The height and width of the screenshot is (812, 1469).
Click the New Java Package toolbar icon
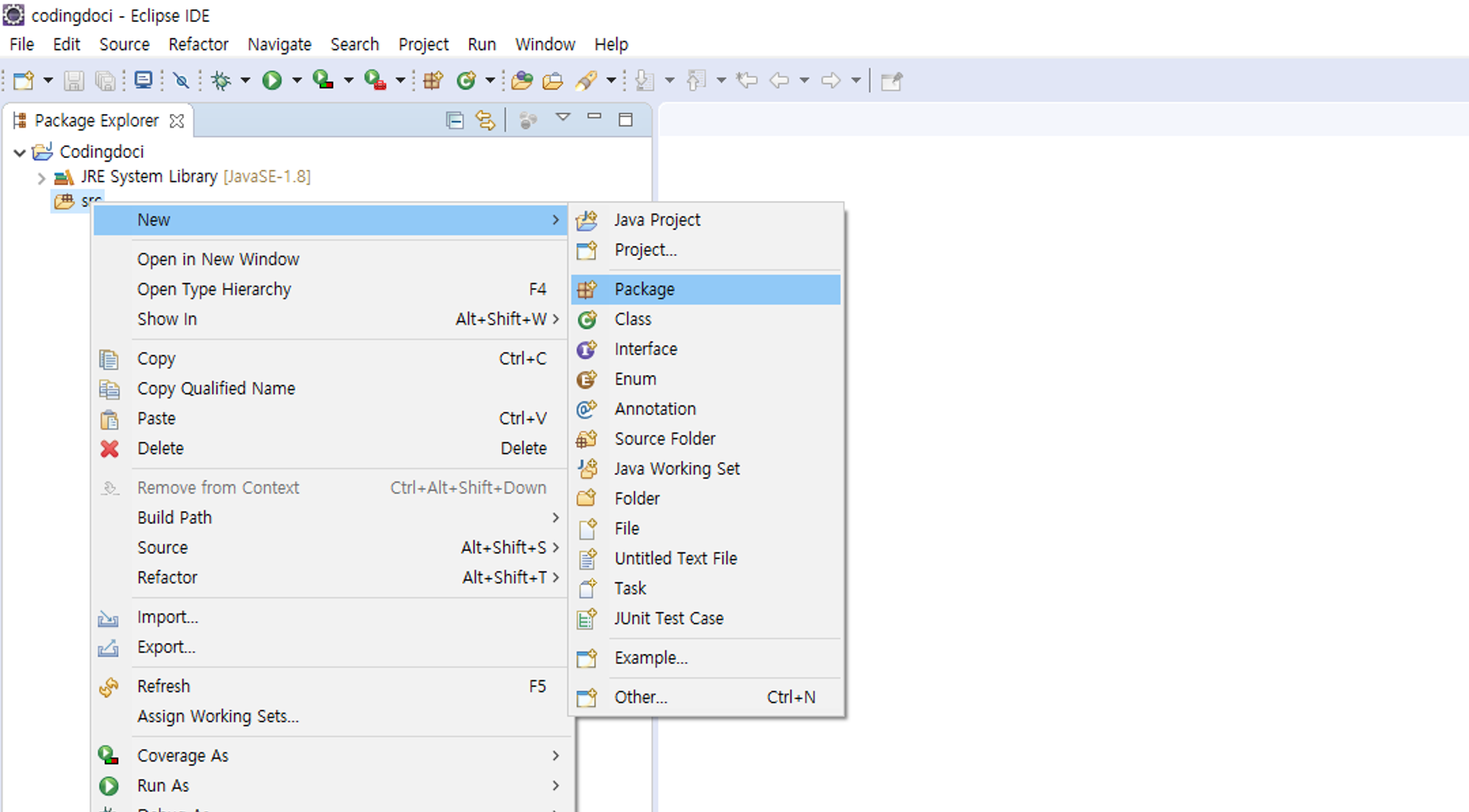click(x=433, y=80)
